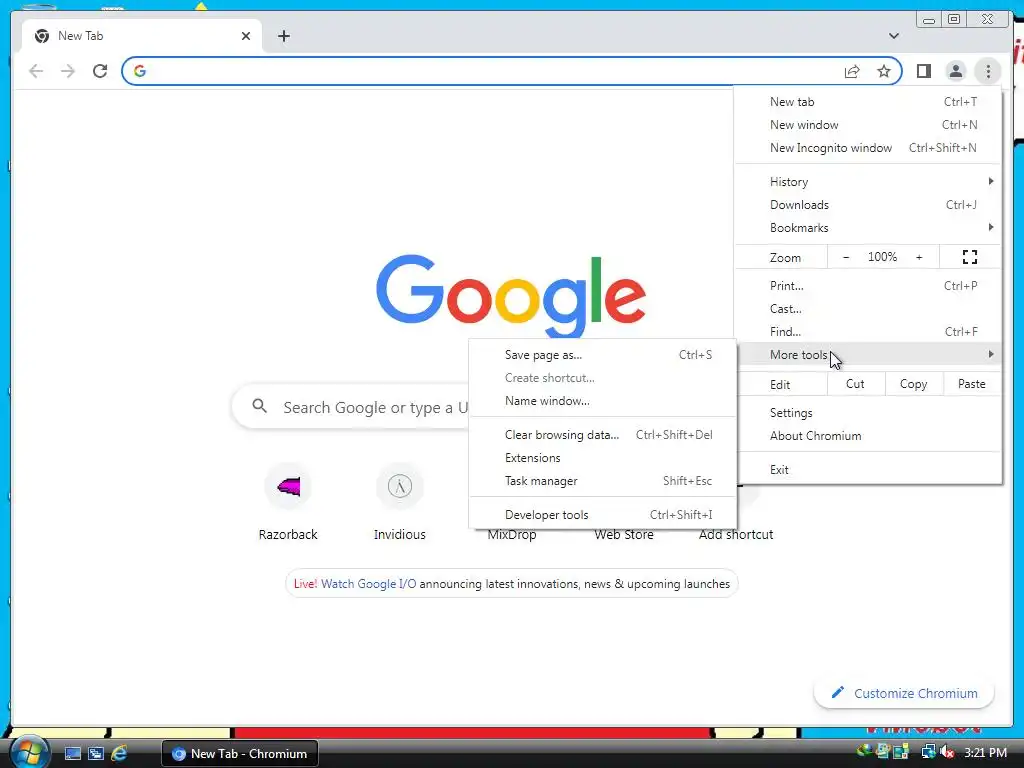The height and width of the screenshot is (768, 1024).
Task: Open Settings from the menu
Action: coord(869,413)
